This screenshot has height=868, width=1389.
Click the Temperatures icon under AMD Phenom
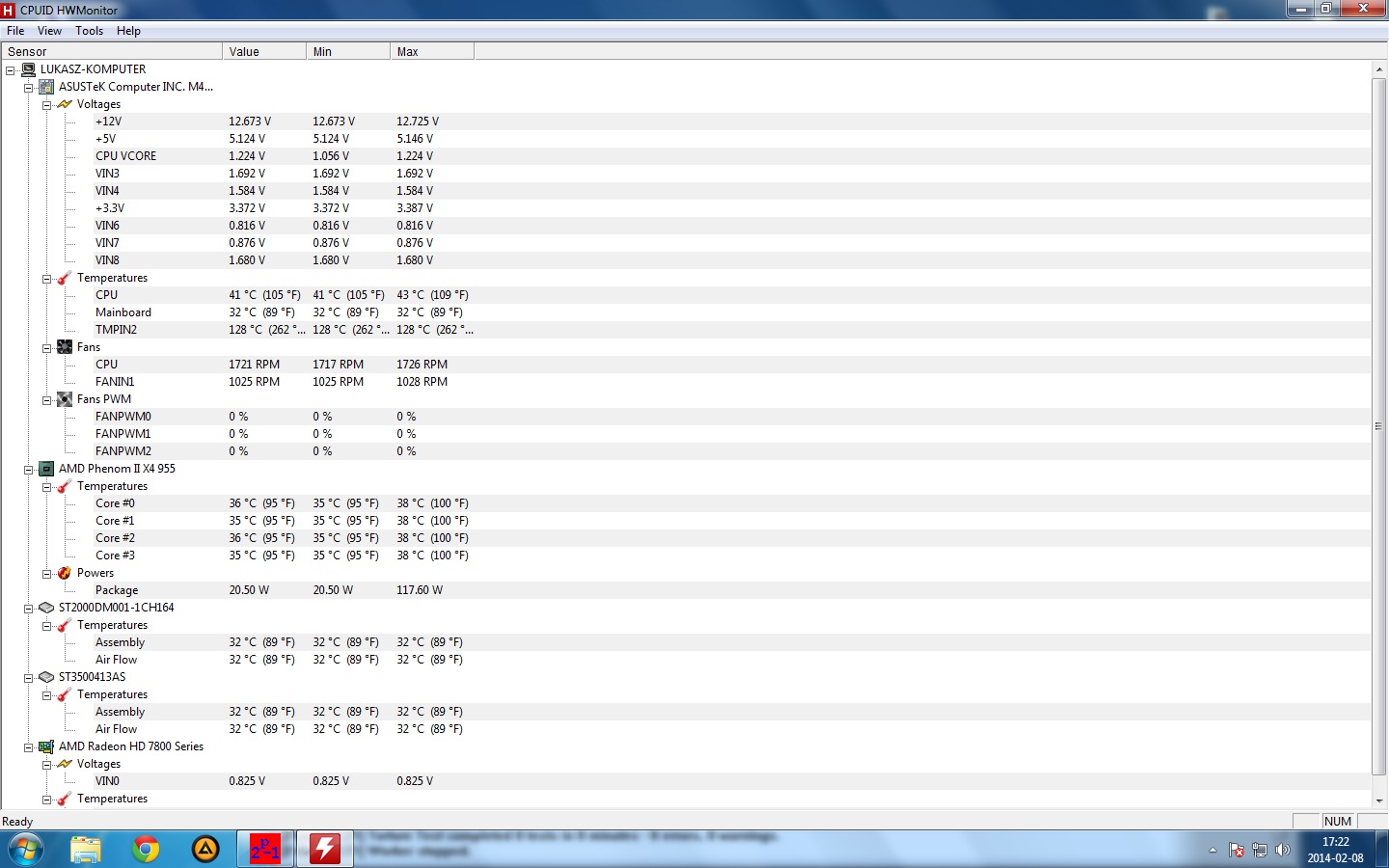(65, 486)
